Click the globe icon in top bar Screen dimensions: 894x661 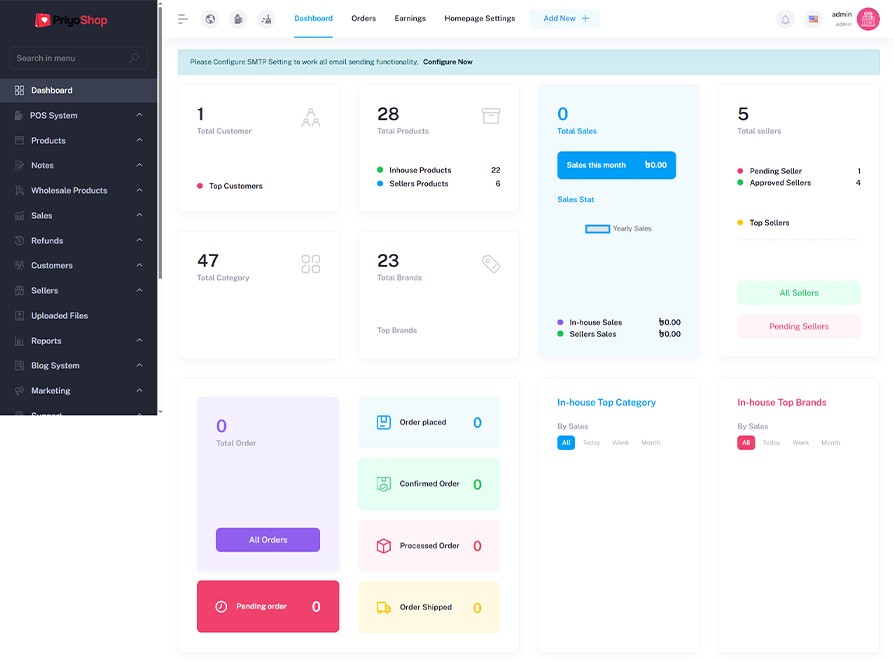(210, 19)
